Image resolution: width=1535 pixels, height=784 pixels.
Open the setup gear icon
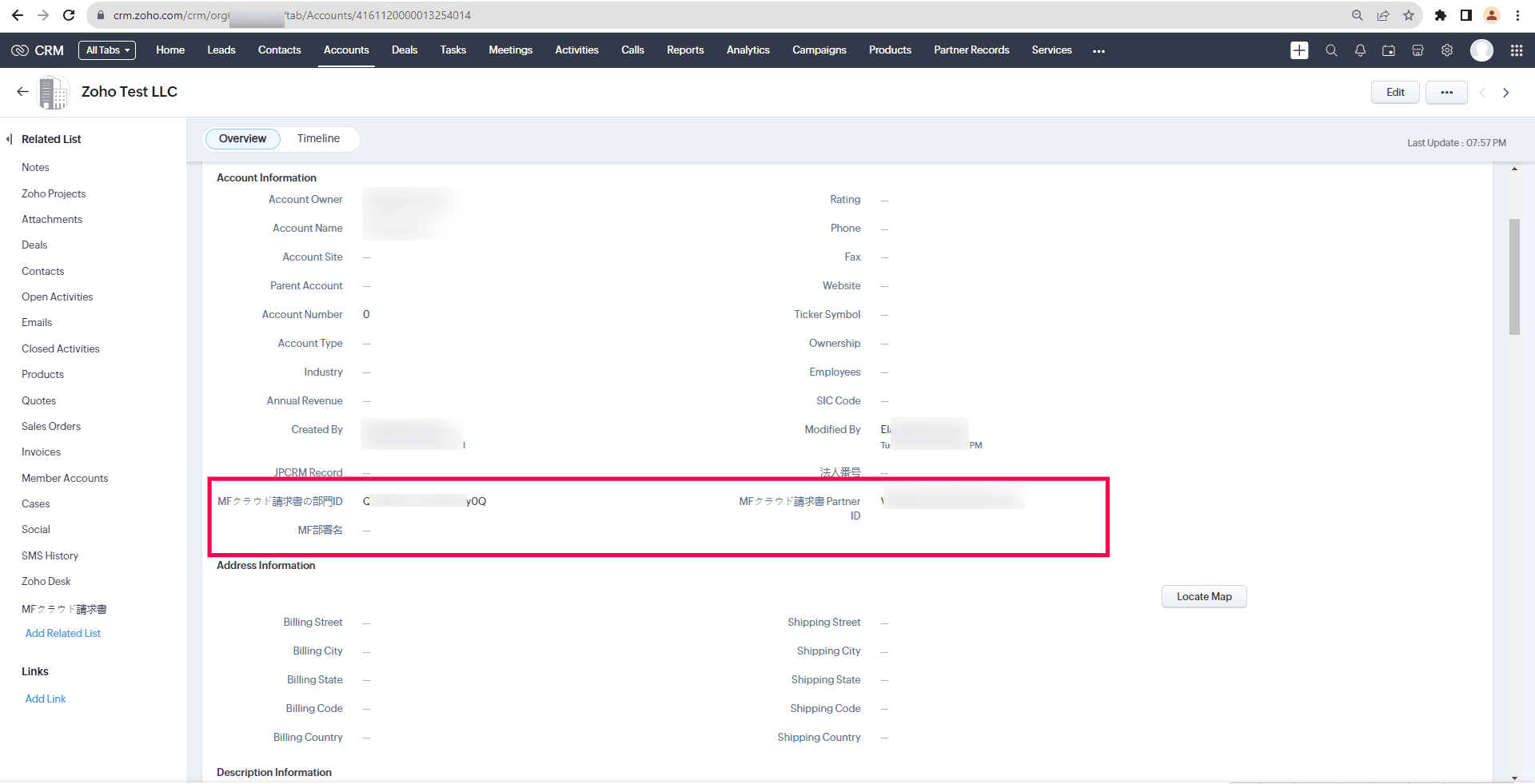pos(1447,50)
